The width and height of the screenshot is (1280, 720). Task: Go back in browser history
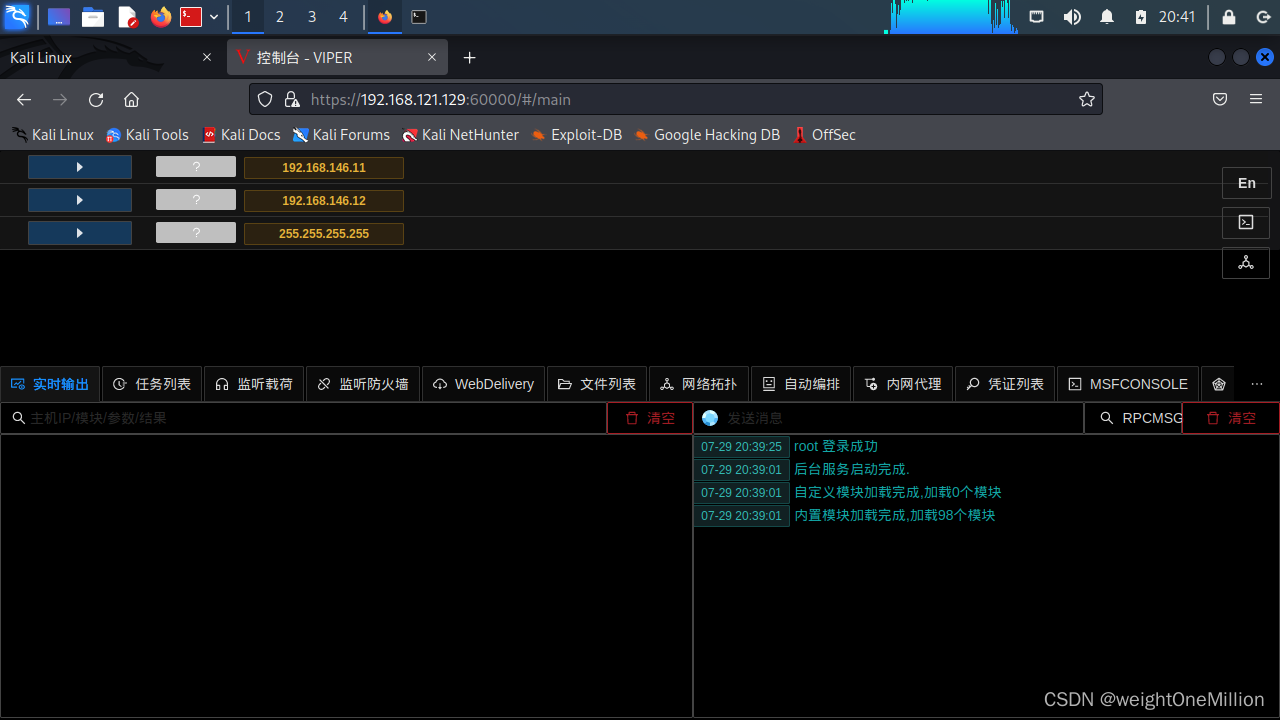(24, 99)
